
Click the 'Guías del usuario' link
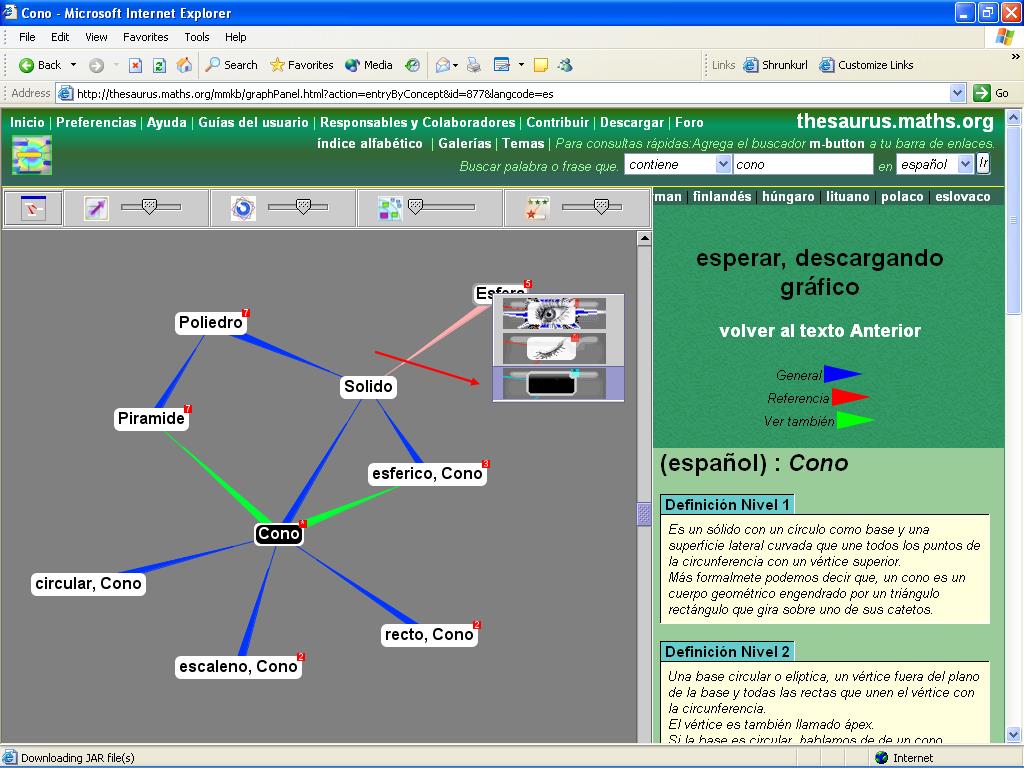[x=253, y=123]
